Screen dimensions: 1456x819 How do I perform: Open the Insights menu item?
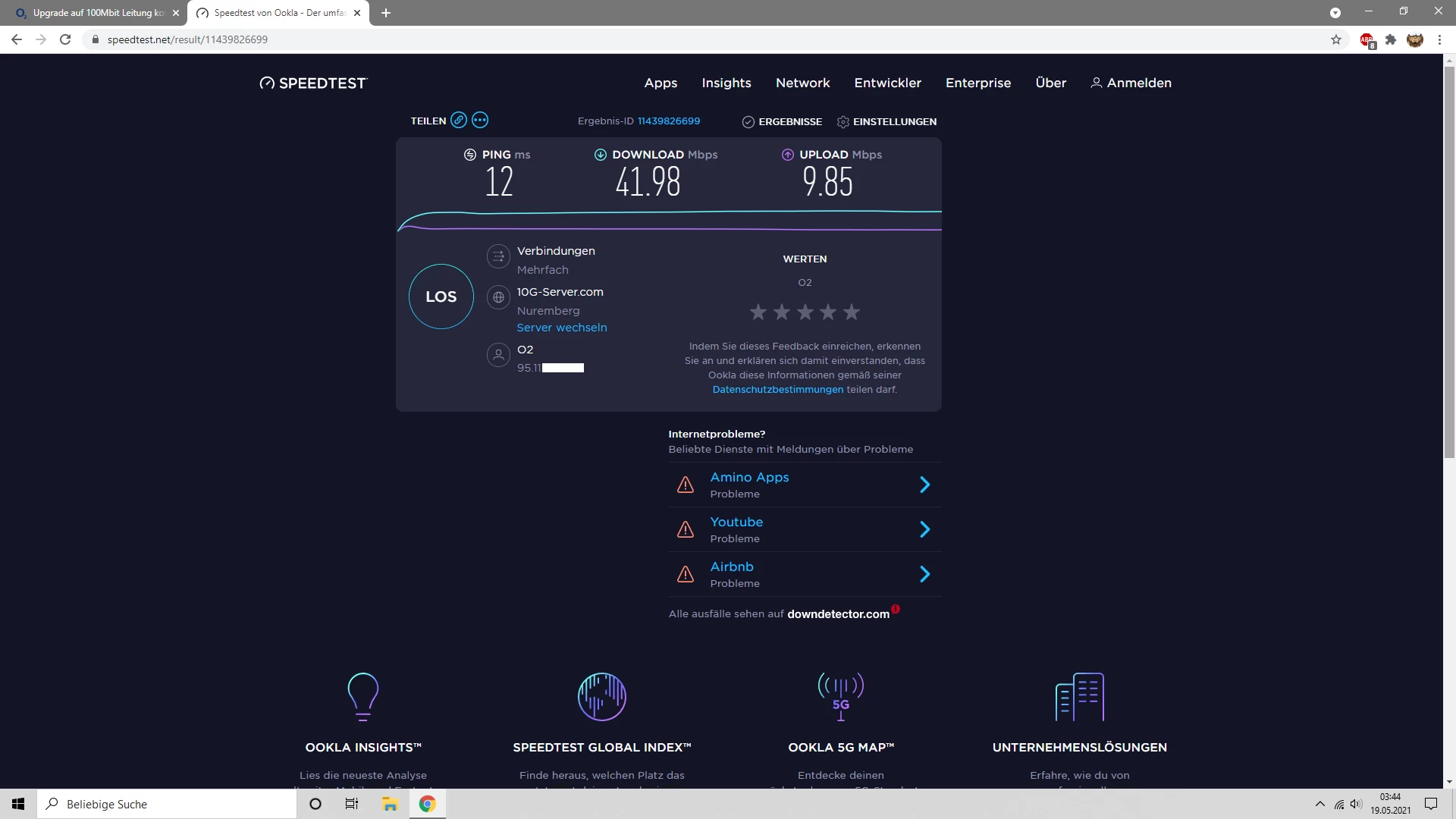[x=726, y=83]
